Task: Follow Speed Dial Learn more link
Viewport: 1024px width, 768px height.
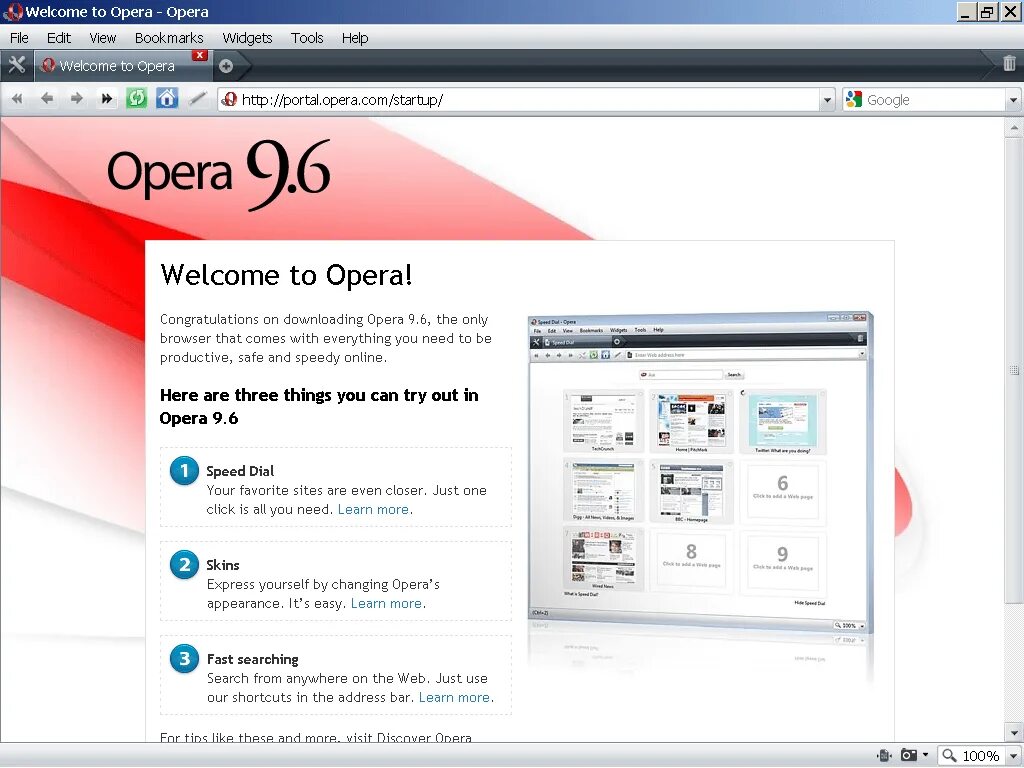Action: pos(374,509)
